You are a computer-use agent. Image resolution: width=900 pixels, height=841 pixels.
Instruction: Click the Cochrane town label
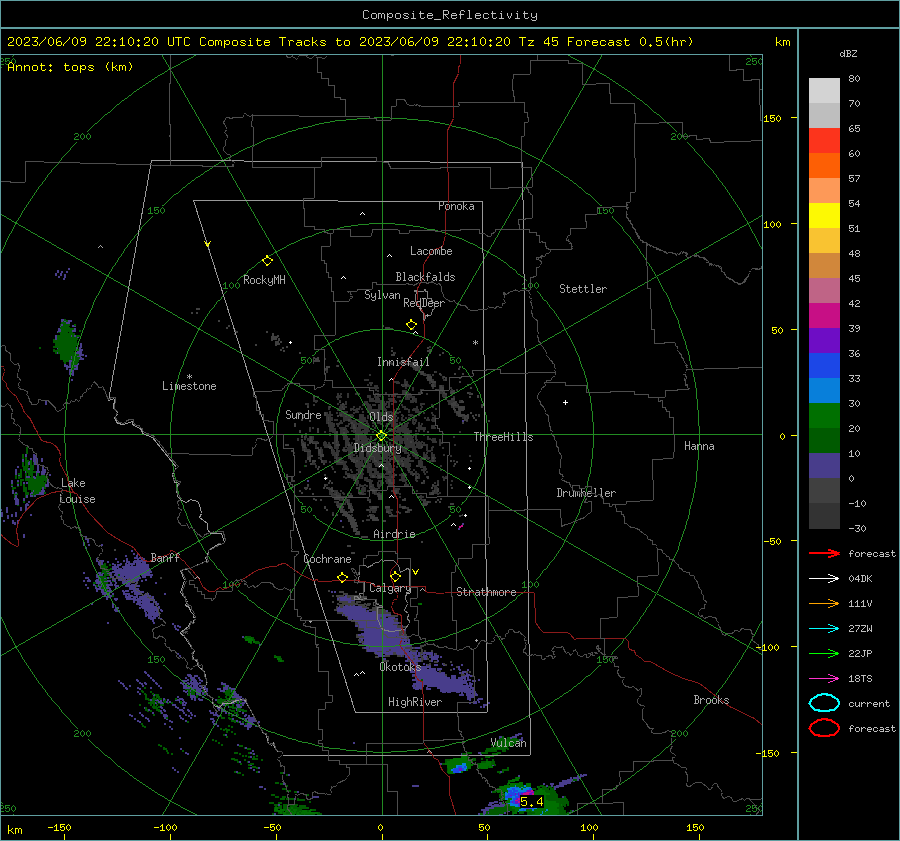327,559
